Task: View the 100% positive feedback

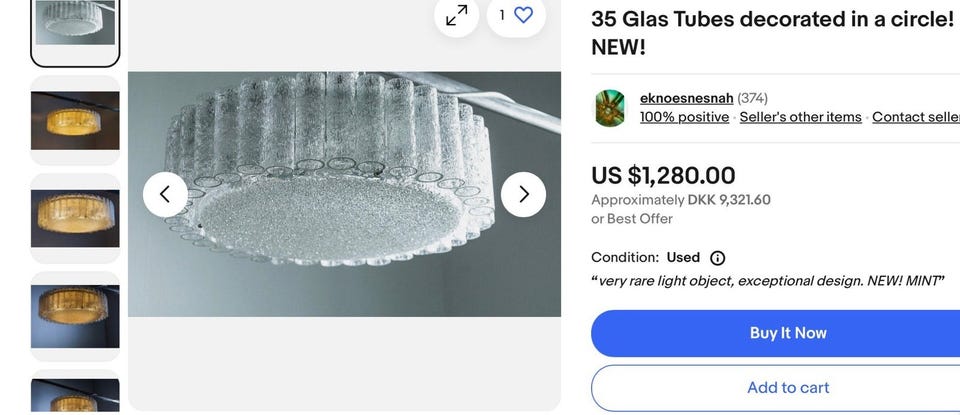Action: coord(684,117)
